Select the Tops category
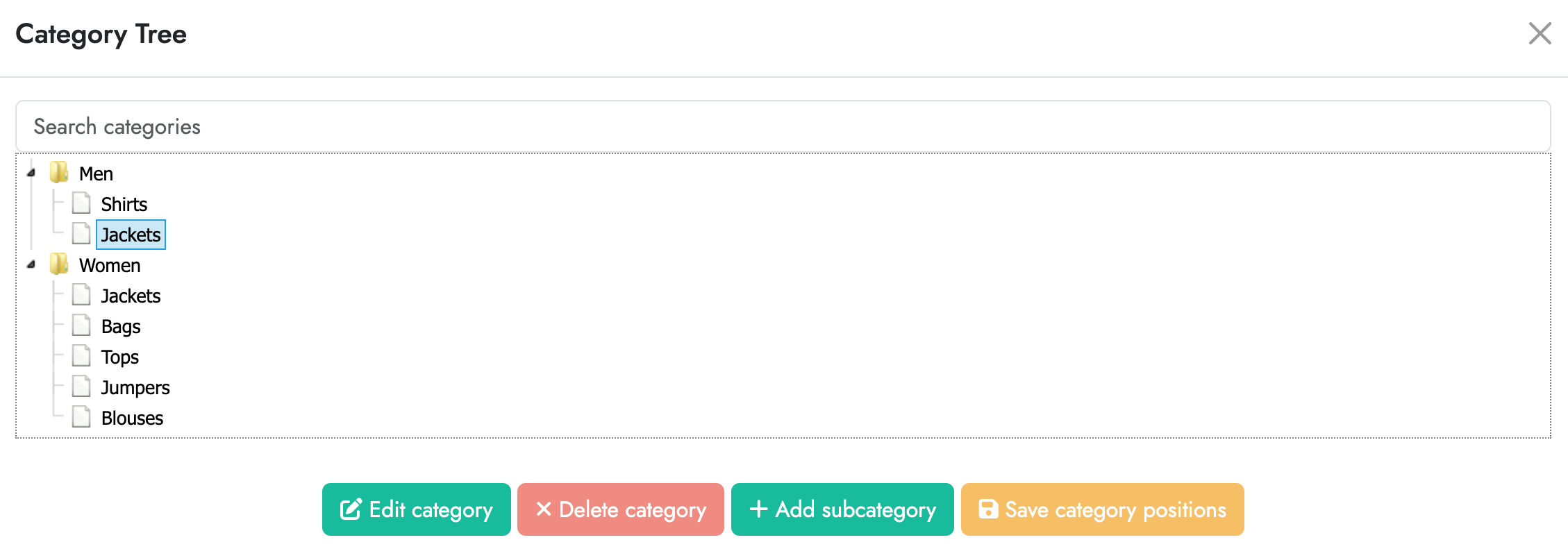 119,356
